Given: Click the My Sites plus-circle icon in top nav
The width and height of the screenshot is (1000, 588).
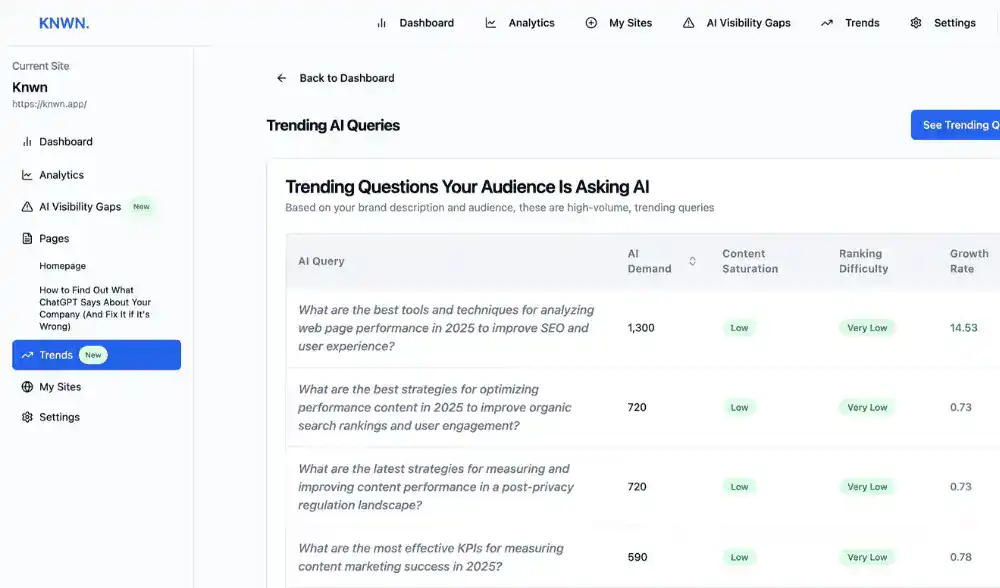Looking at the screenshot, I should tap(591, 23).
